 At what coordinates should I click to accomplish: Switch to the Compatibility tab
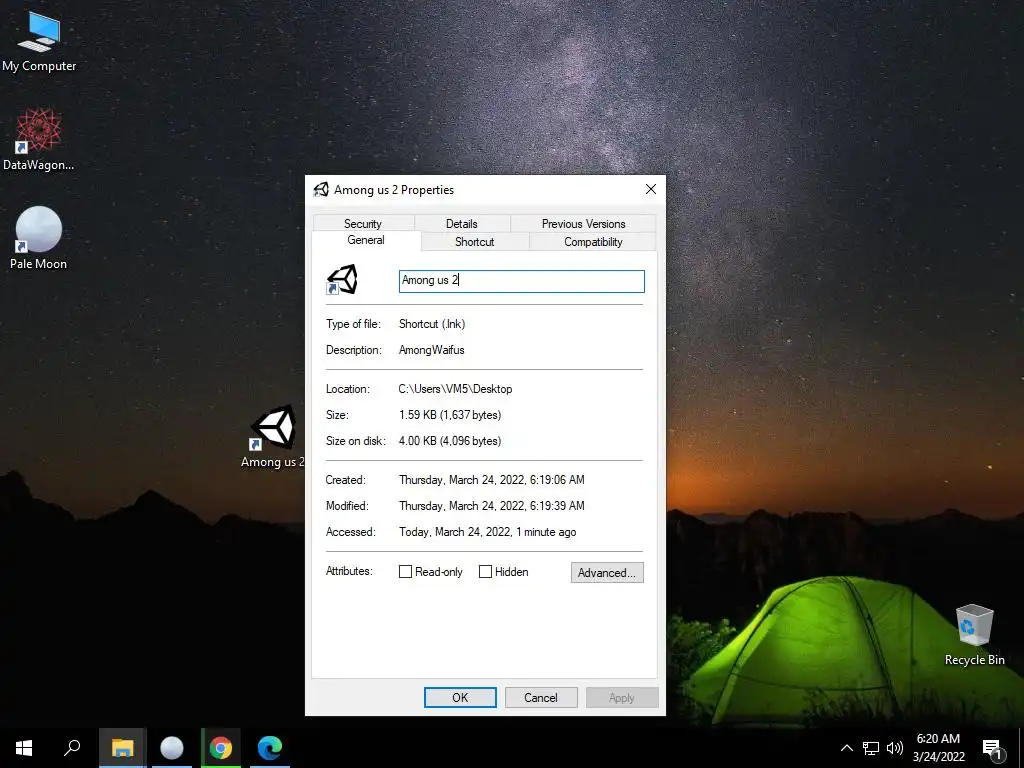click(x=593, y=242)
